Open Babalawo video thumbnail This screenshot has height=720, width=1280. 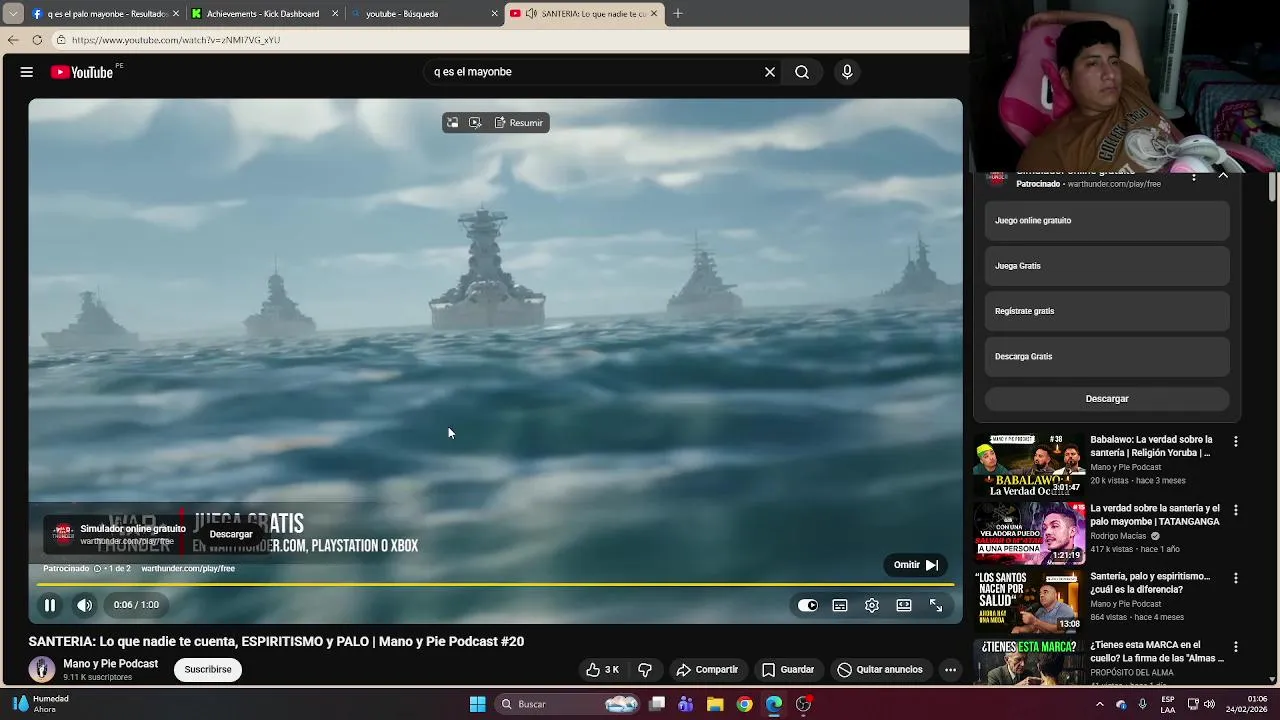tap(1029, 465)
